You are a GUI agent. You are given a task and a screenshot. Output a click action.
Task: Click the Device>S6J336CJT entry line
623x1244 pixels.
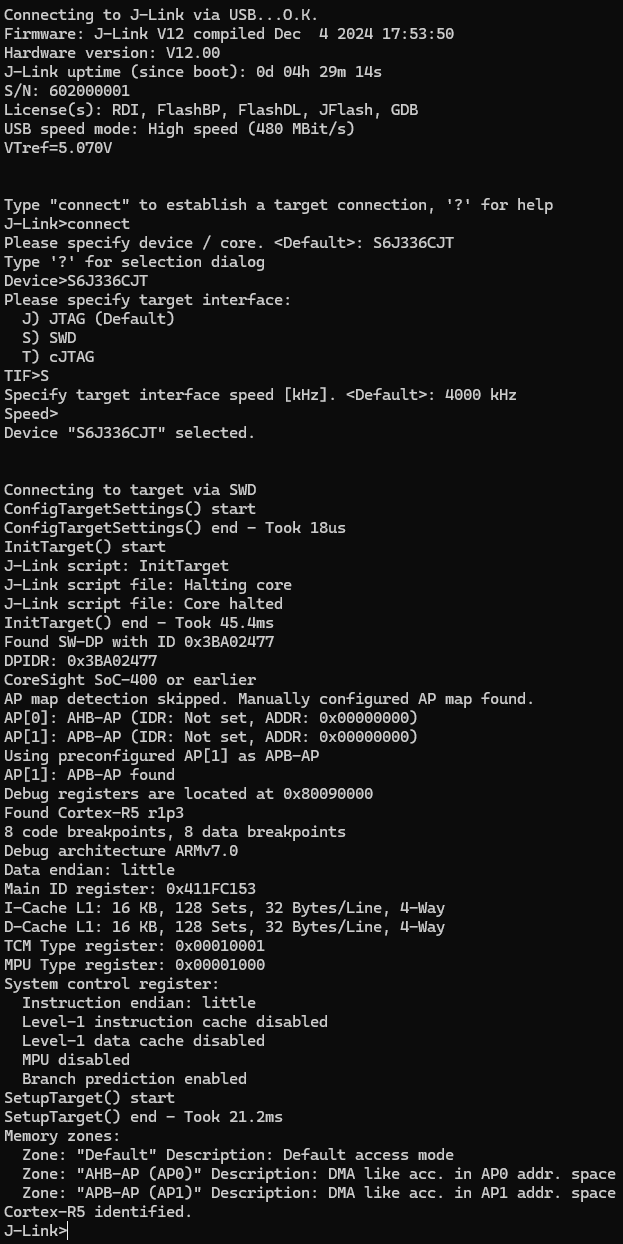click(76, 281)
